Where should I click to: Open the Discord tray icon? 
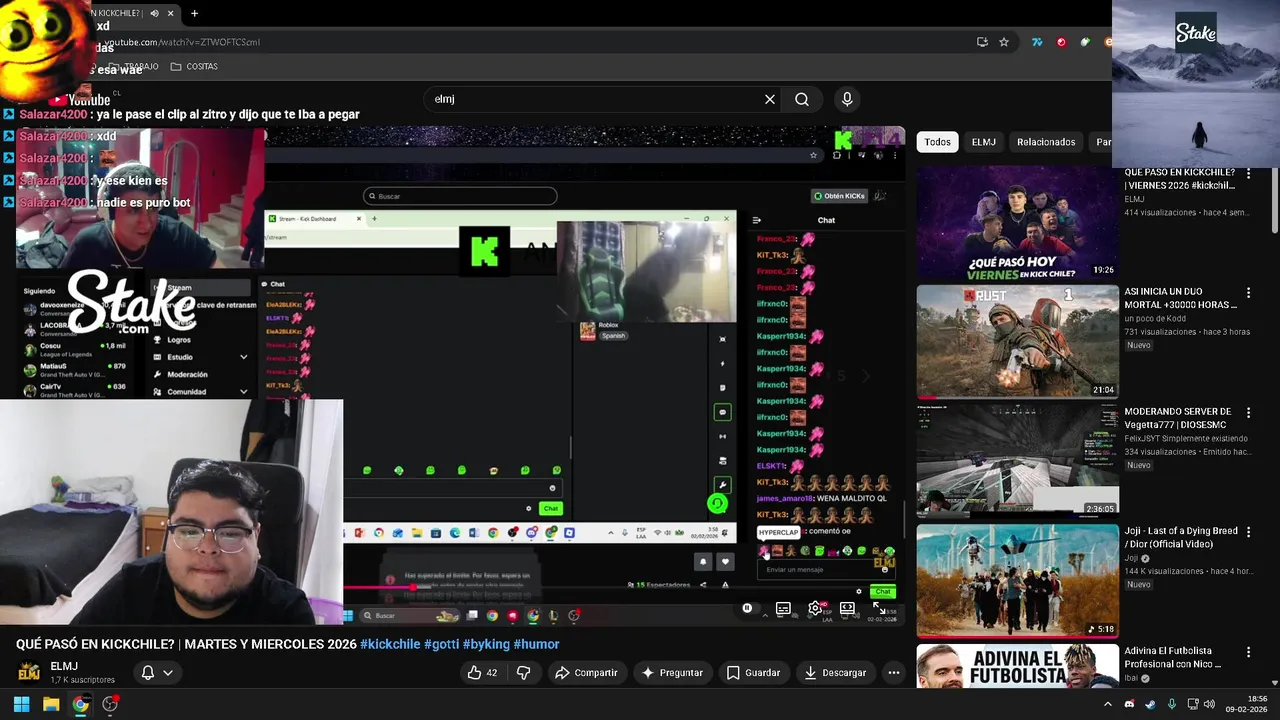click(x=1129, y=704)
